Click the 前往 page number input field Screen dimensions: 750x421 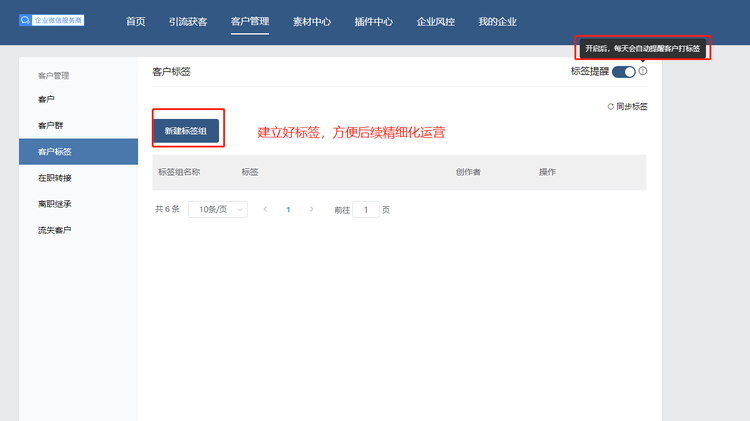(x=366, y=210)
